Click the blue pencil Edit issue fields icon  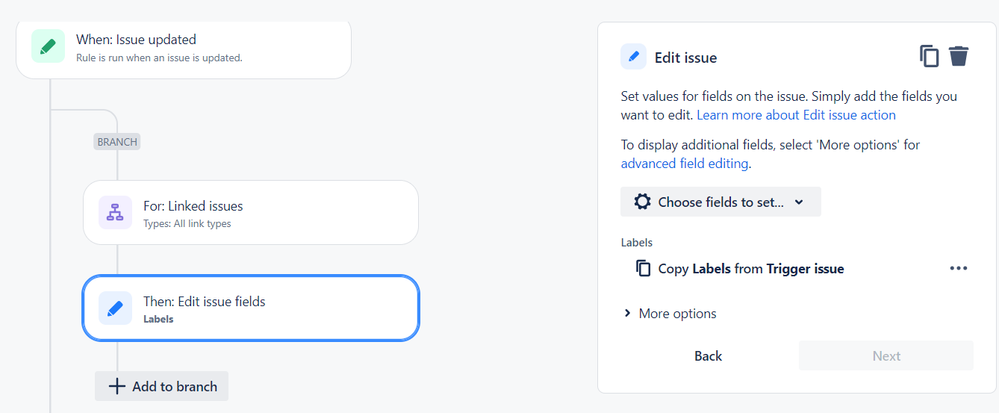115,308
